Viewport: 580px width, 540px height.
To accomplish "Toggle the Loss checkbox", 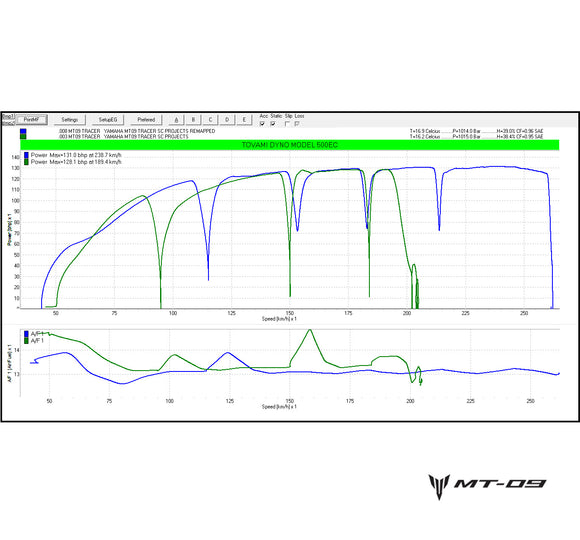I will (297, 124).
